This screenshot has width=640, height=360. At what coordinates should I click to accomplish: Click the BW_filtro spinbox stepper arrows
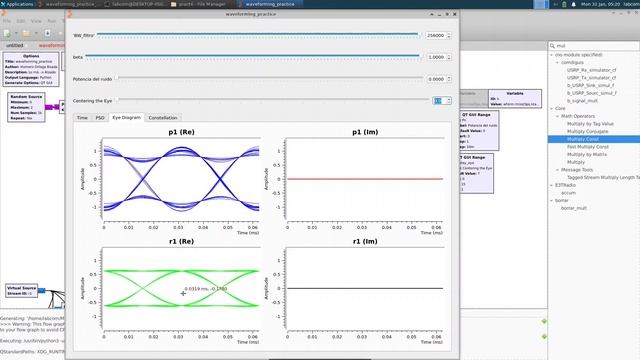449,36
